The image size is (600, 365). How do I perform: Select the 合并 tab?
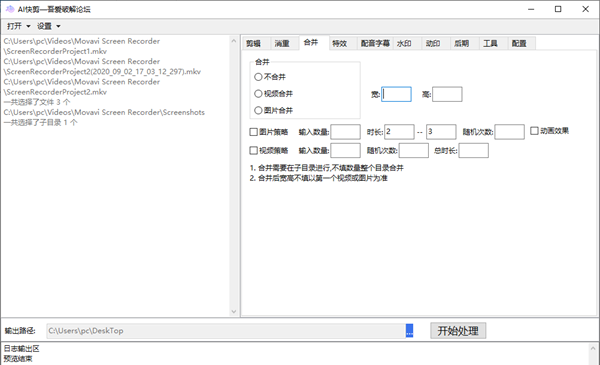tap(311, 42)
